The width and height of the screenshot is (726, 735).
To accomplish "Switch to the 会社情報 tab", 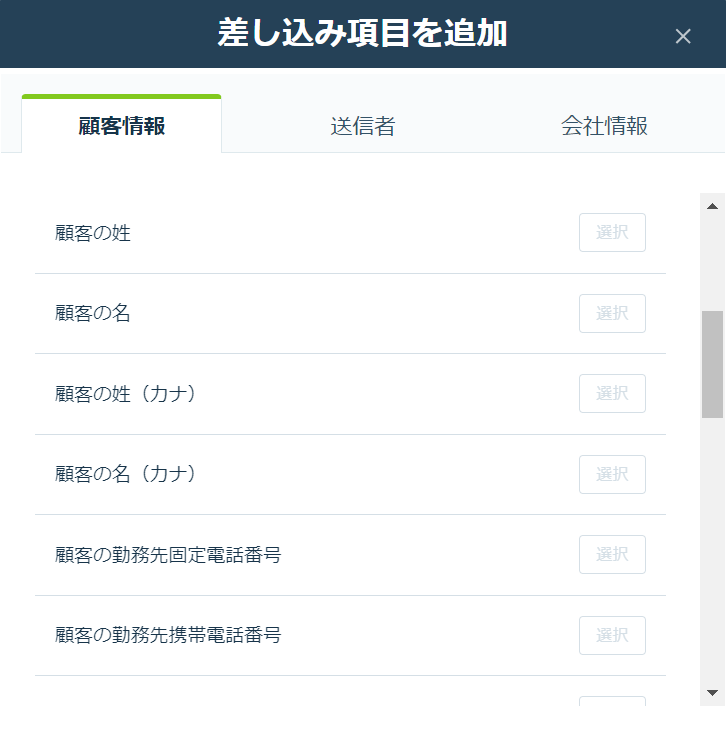I will tap(604, 126).
